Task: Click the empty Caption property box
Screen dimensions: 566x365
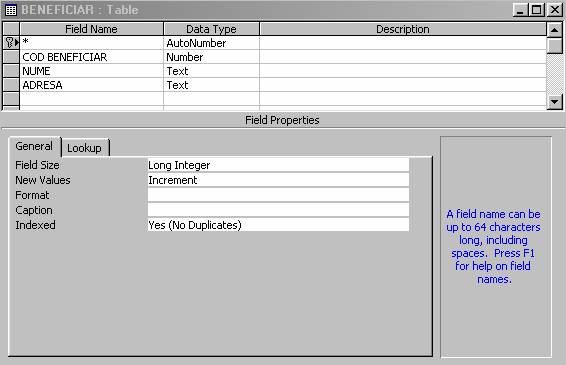Action: pos(278,210)
